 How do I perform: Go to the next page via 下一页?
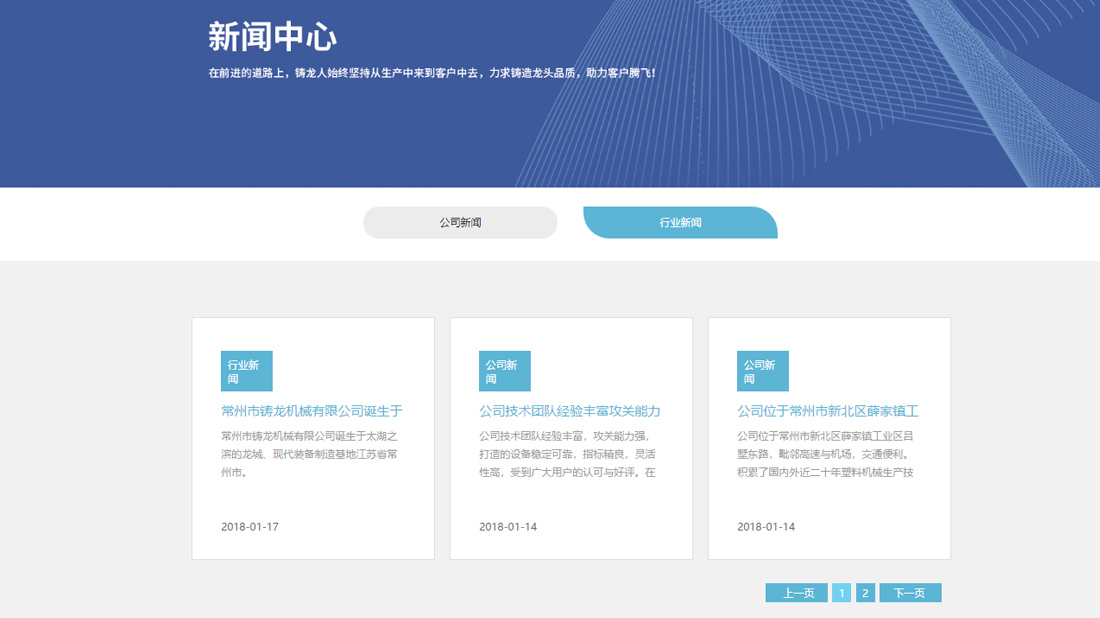coord(908,592)
